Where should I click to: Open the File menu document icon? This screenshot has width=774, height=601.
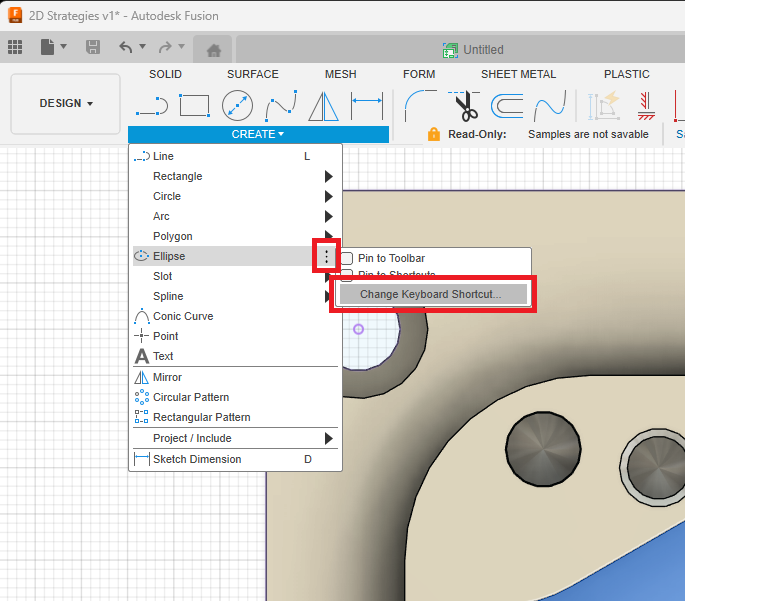click(x=47, y=47)
